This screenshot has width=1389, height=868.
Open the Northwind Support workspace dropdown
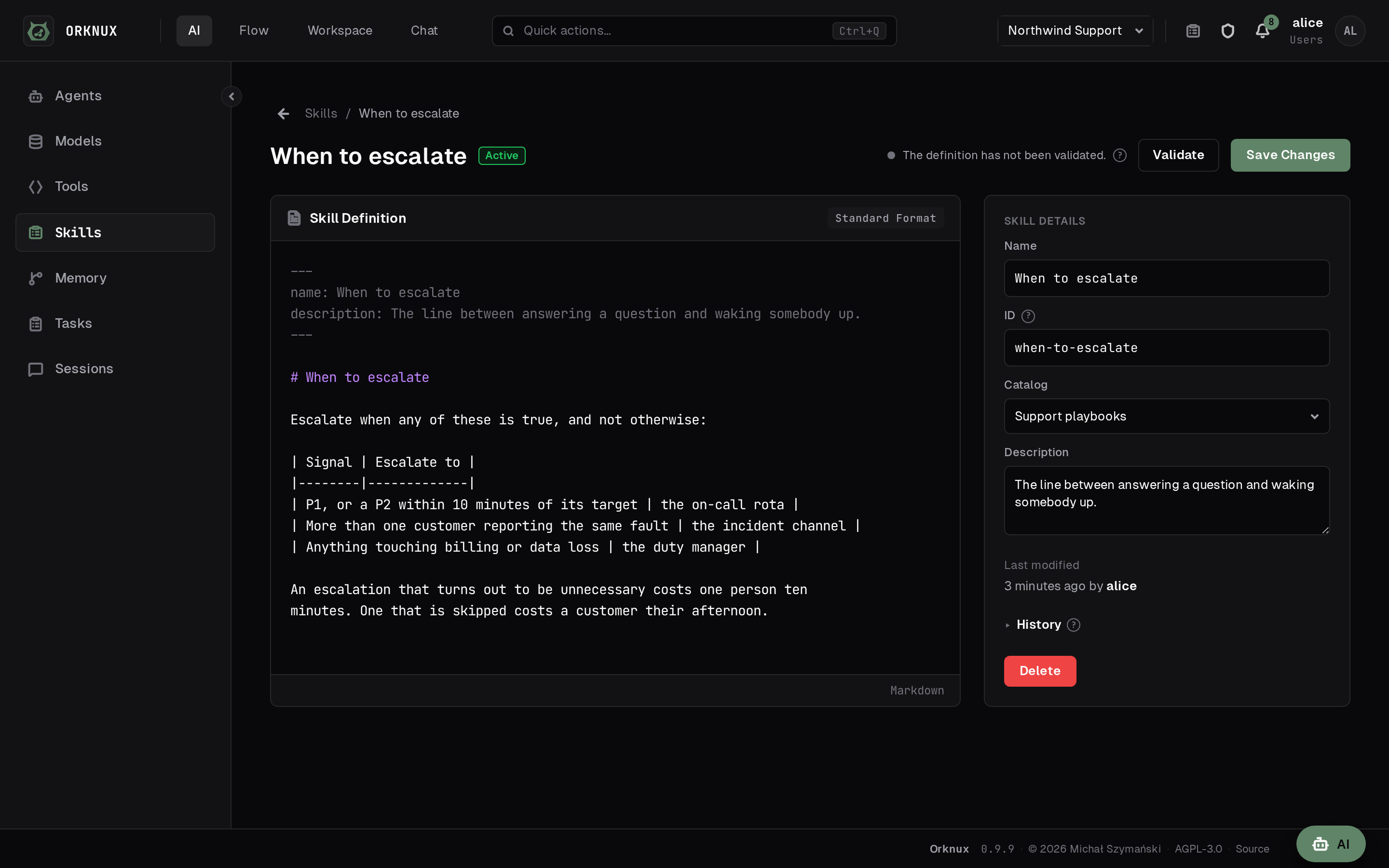pyautogui.click(x=1075, y=30)
